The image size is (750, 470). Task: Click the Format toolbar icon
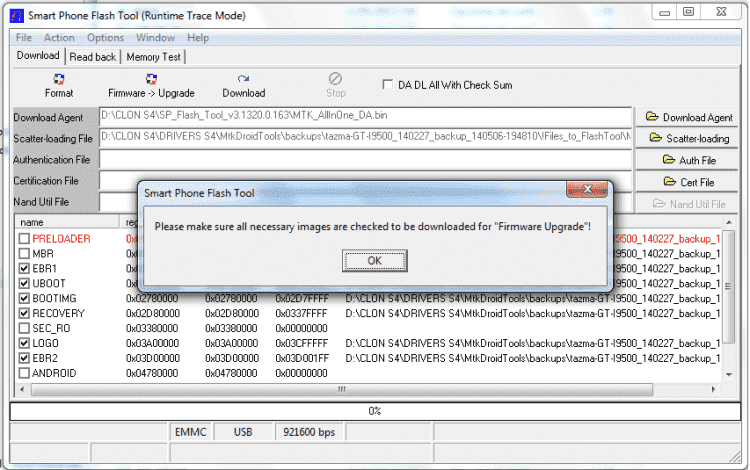click(59, 79)
